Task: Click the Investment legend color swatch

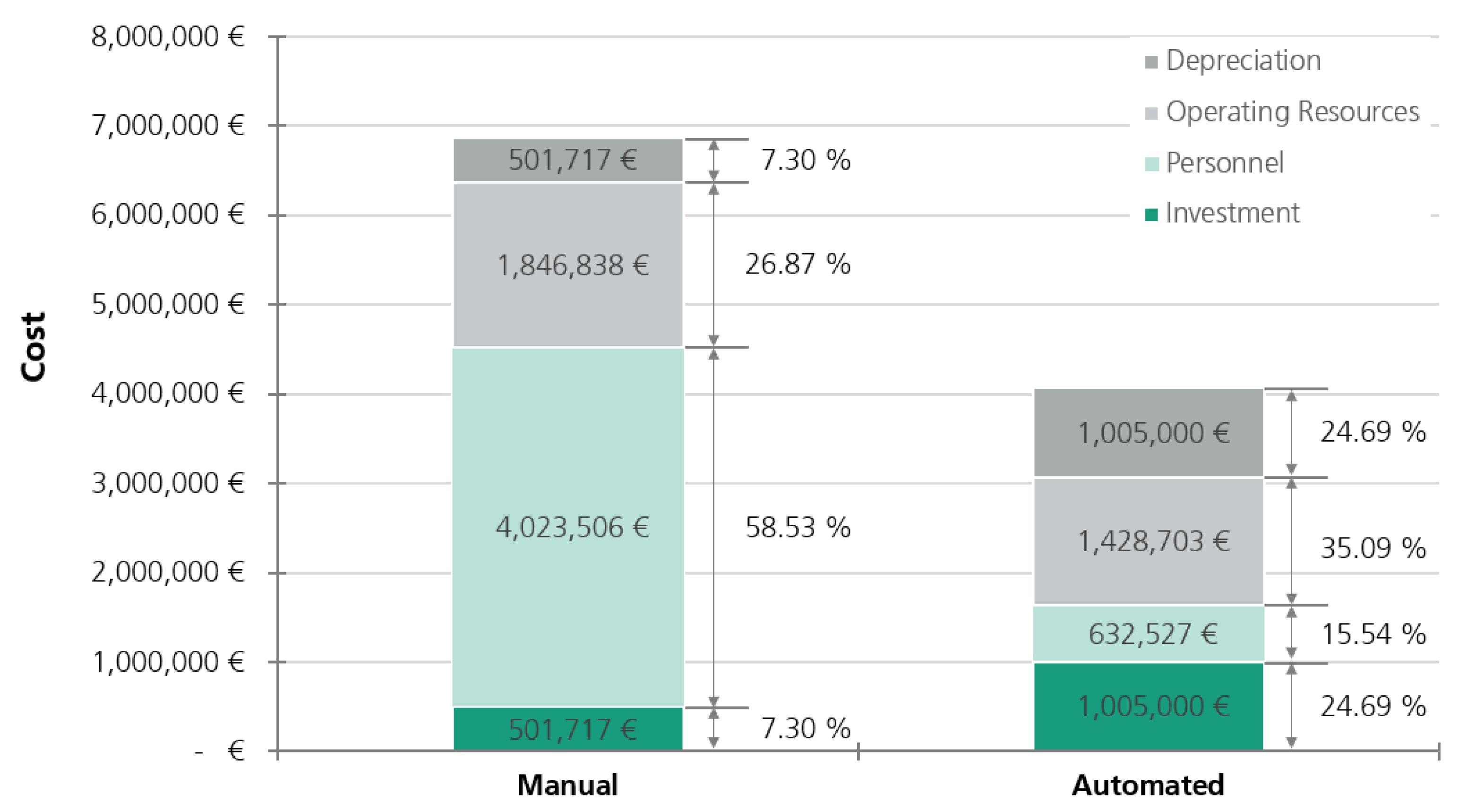Action: point(1151,214)
